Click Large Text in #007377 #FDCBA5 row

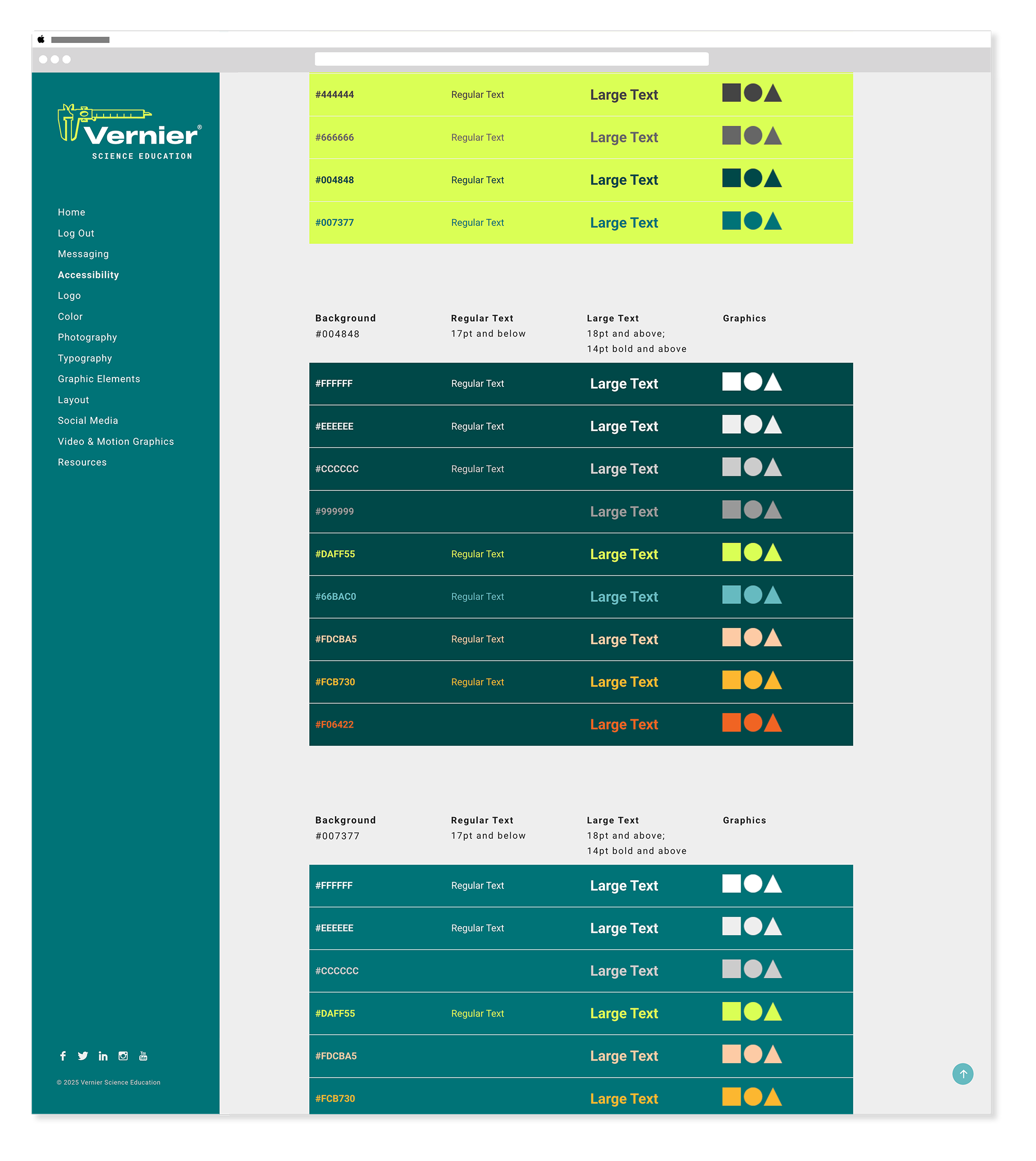point(624,1056)
